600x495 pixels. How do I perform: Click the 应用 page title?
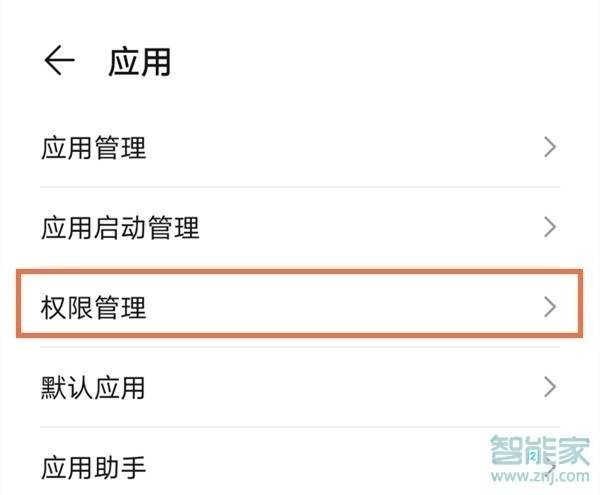point(139,62)
